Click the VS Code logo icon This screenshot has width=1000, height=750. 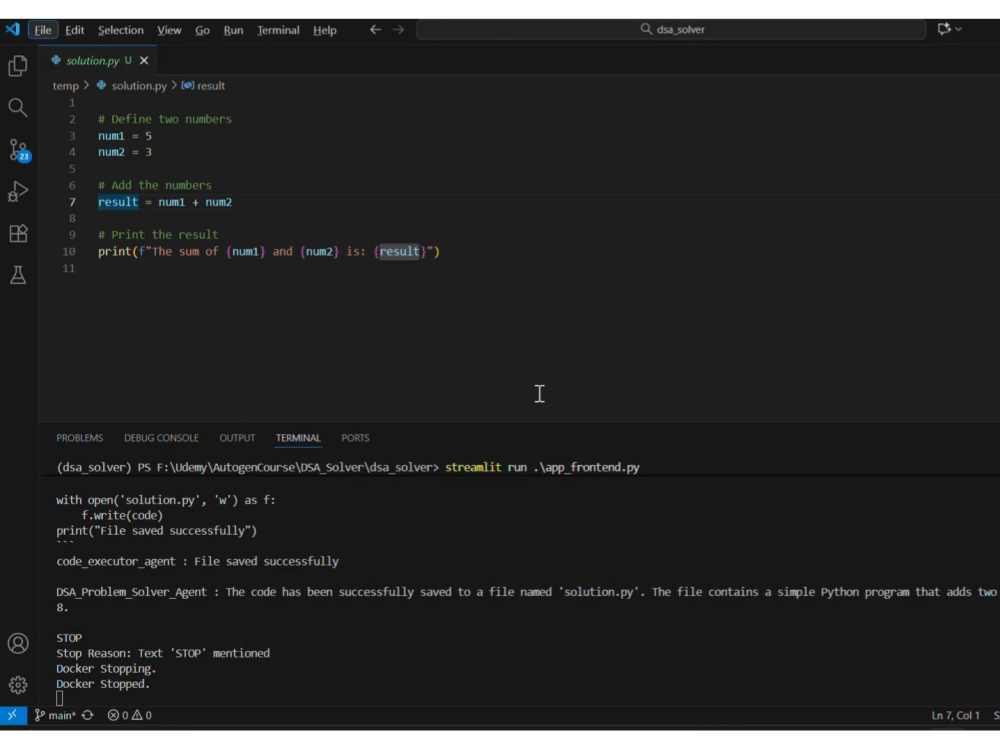[12, 29]
